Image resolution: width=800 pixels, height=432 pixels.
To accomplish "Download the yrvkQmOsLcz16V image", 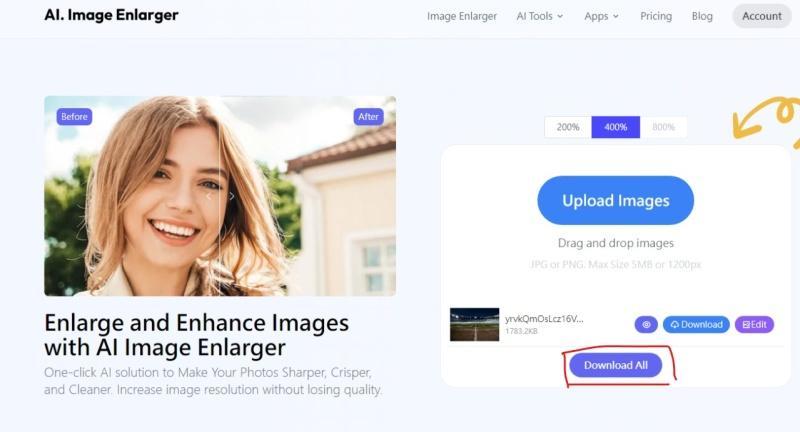I will pos(696,324).
